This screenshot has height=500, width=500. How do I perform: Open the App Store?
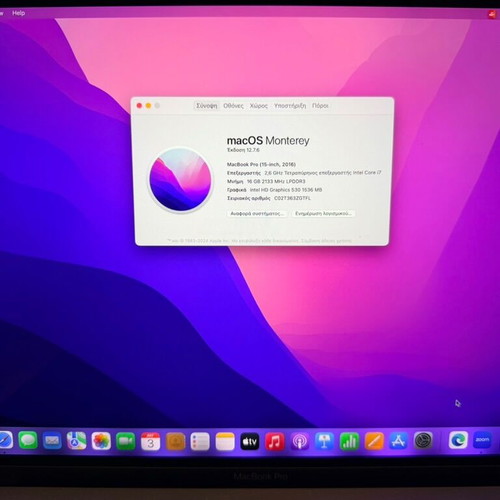click(399, 441)
